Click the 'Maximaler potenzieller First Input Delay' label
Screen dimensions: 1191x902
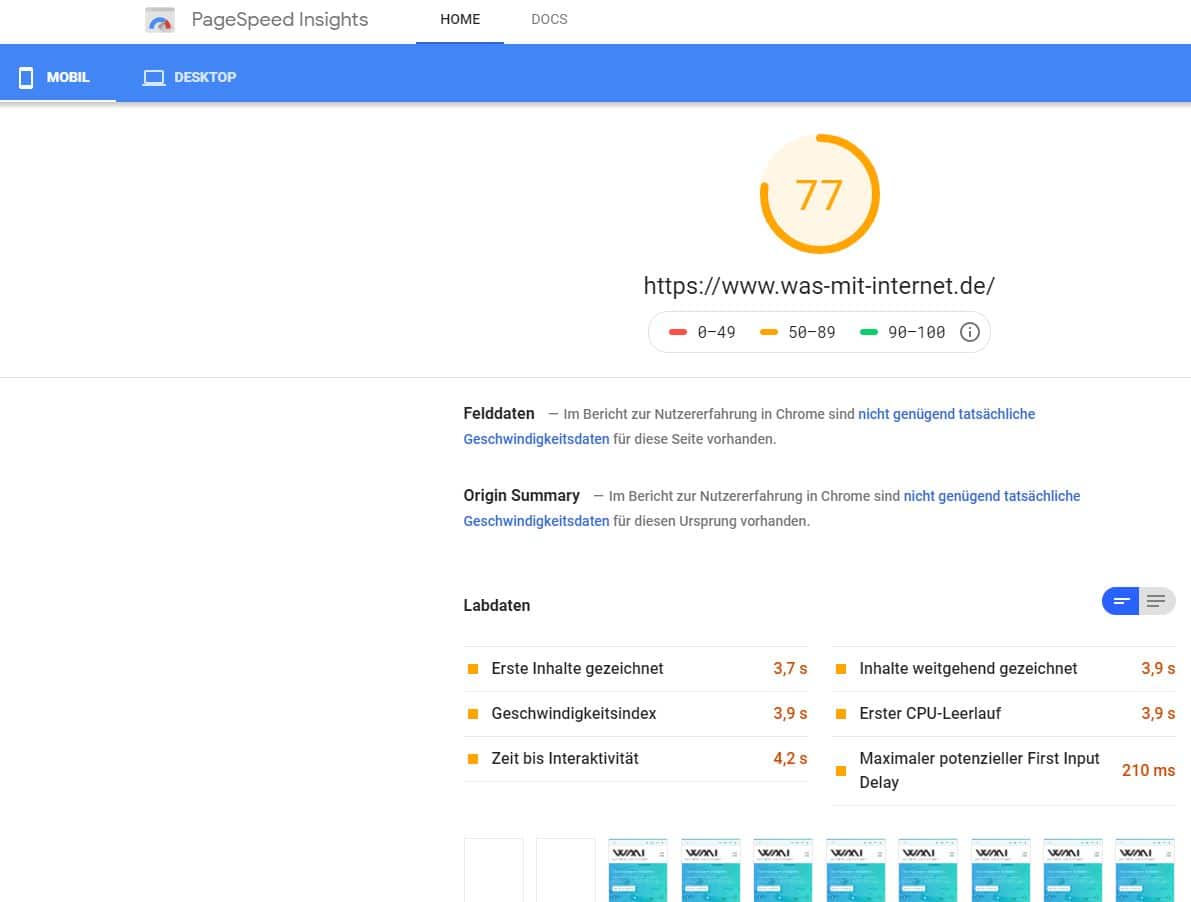point(980,771)
